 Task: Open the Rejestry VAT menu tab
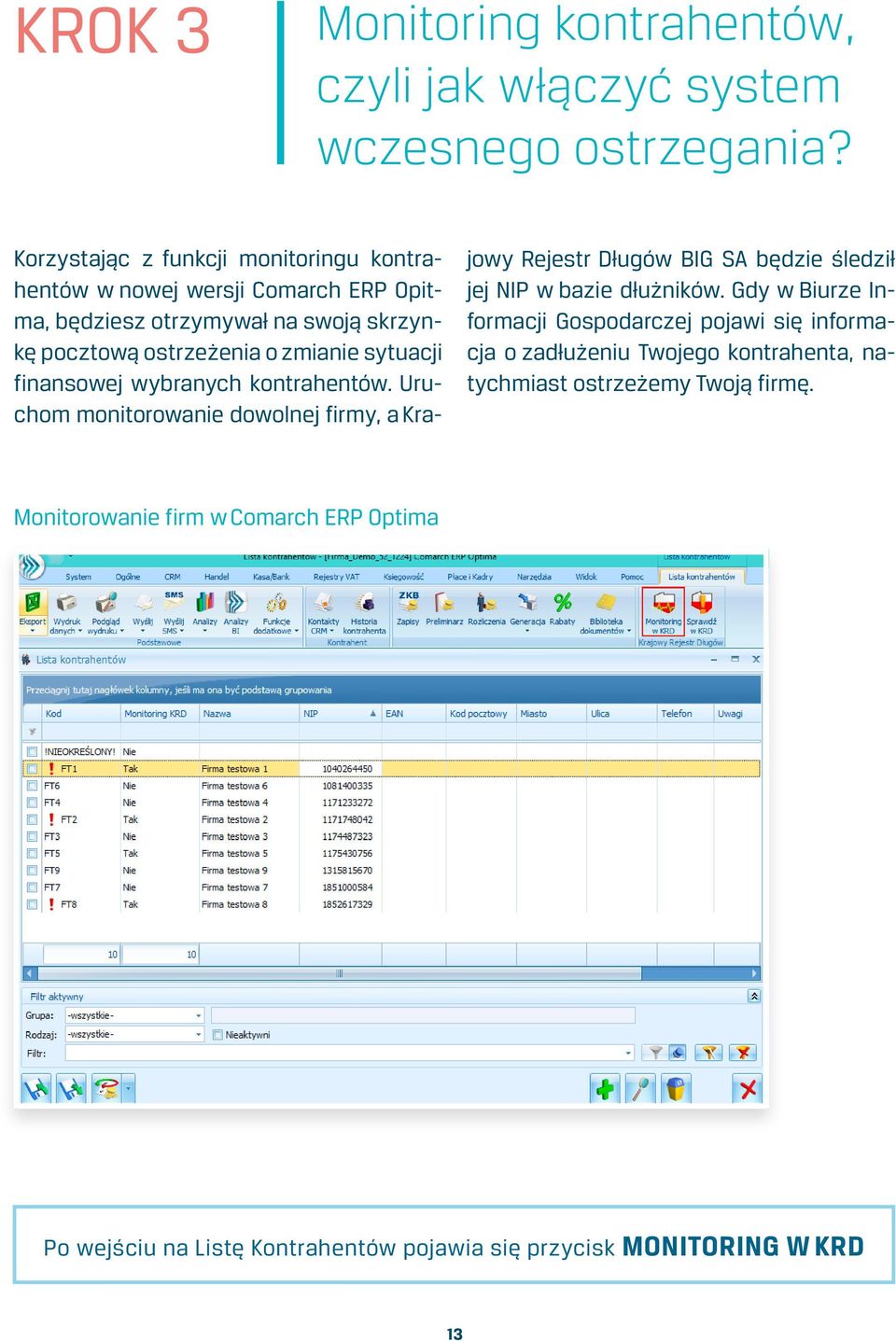click(336, 577)
